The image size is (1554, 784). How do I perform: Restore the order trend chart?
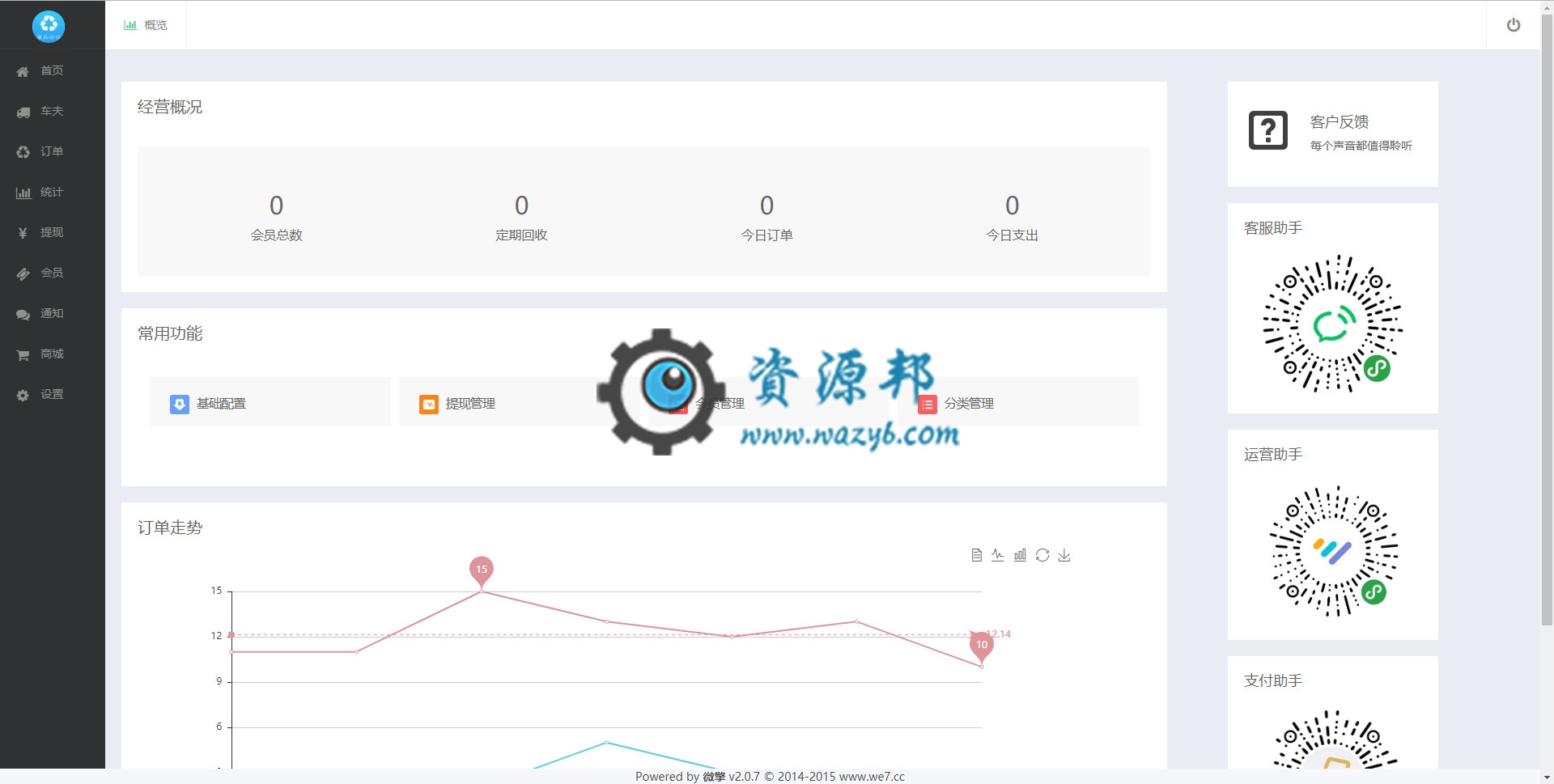click(1042, 555)
